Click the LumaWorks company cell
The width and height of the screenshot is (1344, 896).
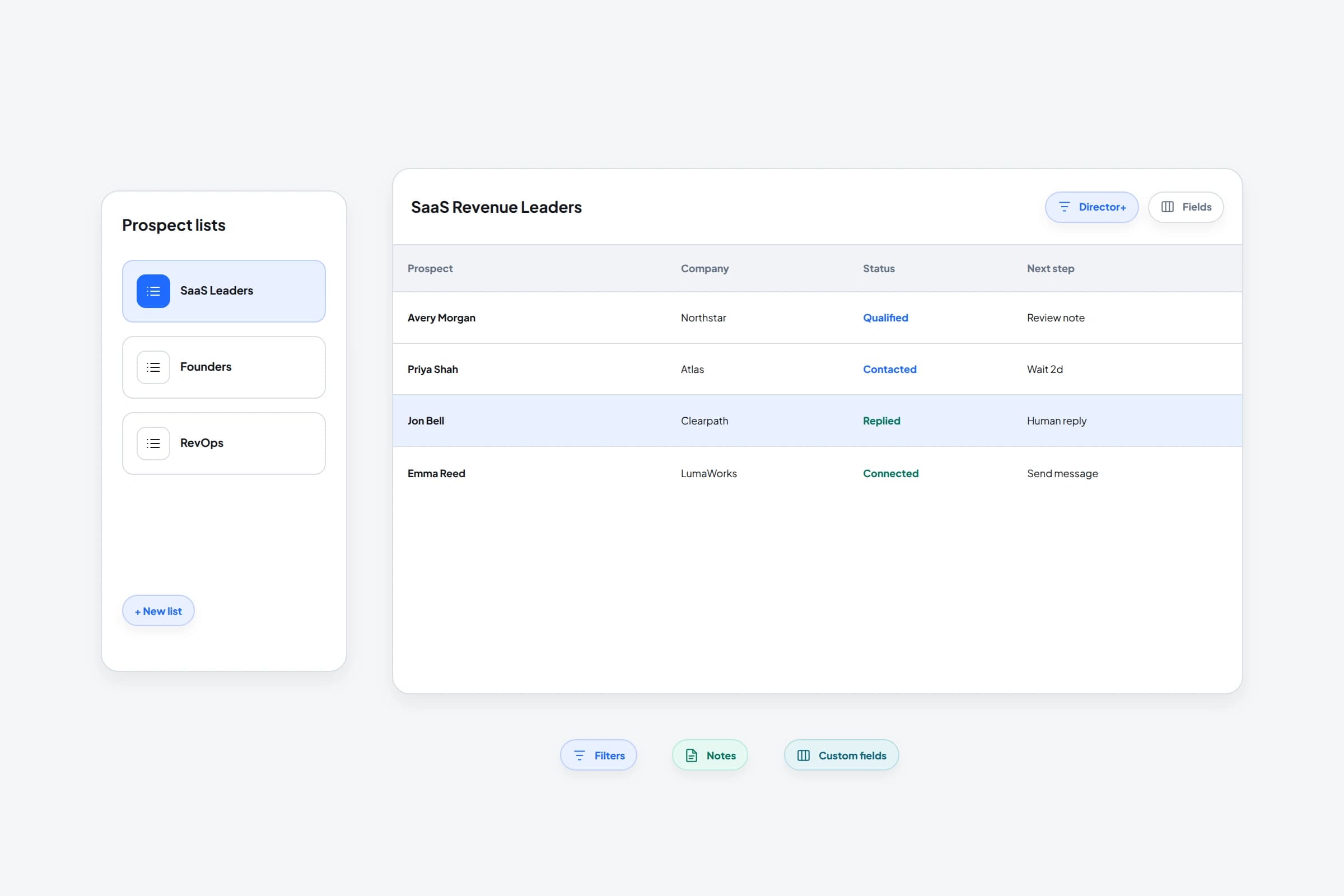708,473
